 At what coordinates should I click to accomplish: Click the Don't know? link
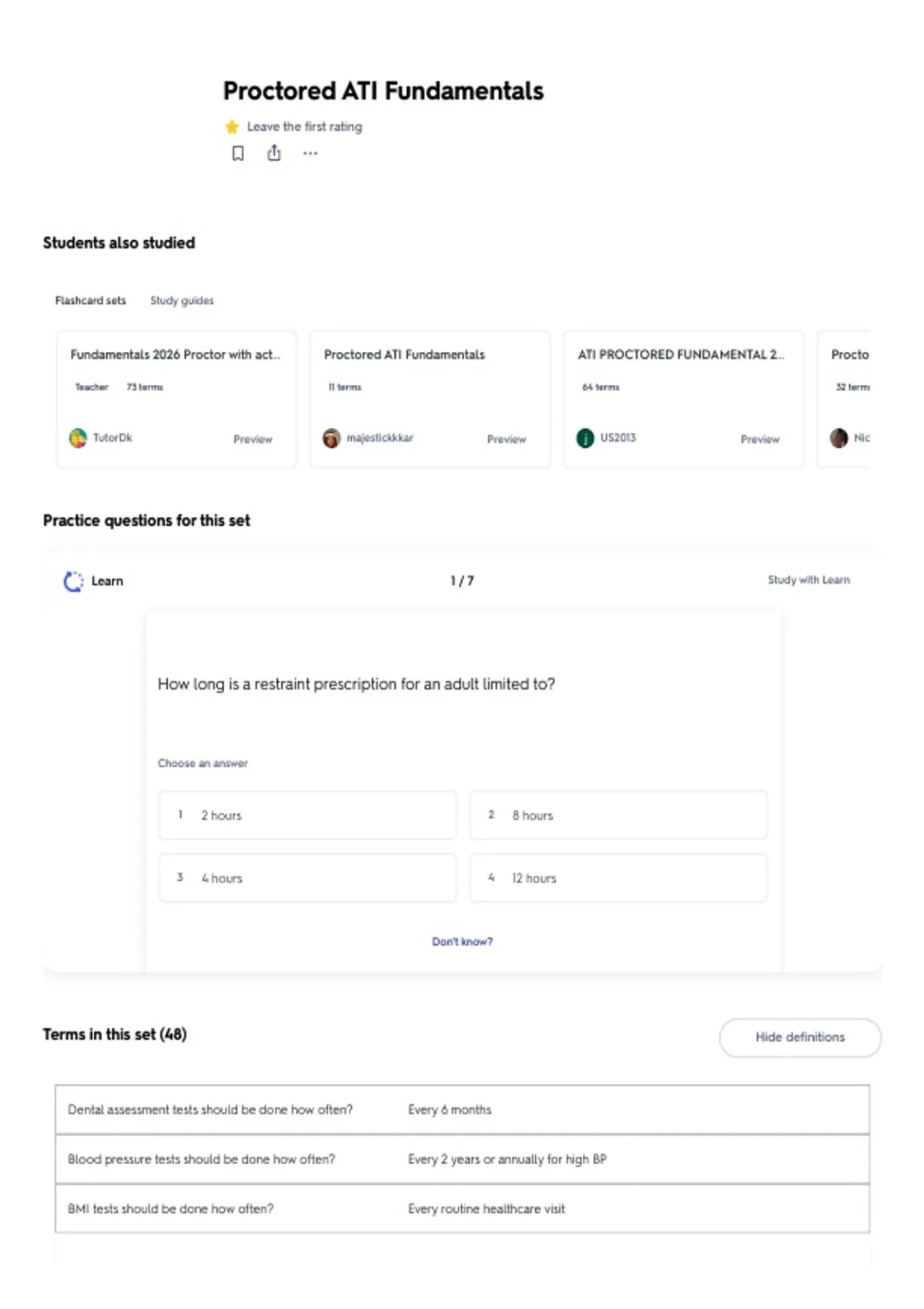[462, 942]
